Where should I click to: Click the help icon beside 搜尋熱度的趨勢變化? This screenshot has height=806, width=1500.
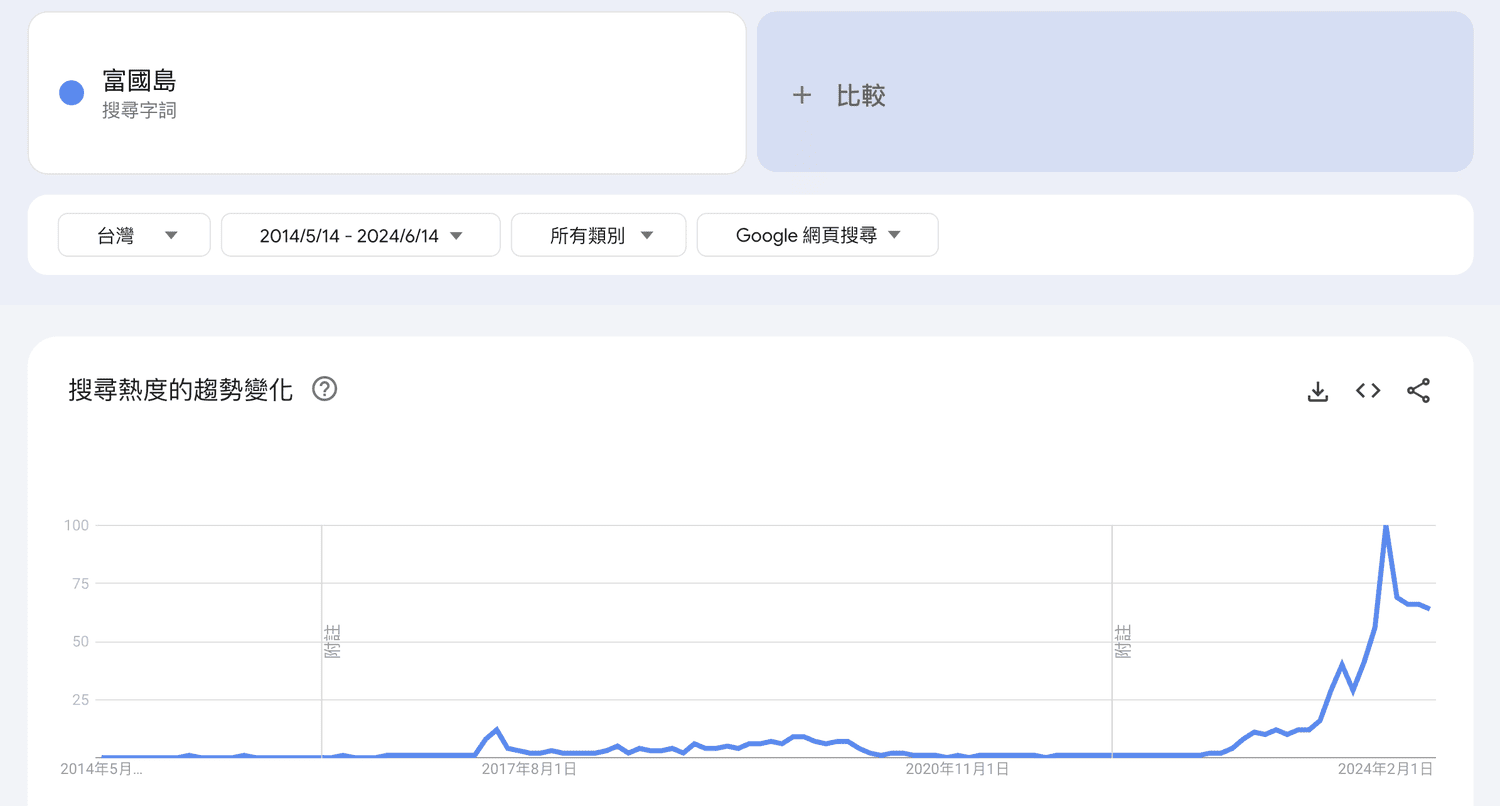tap(324, 389)
